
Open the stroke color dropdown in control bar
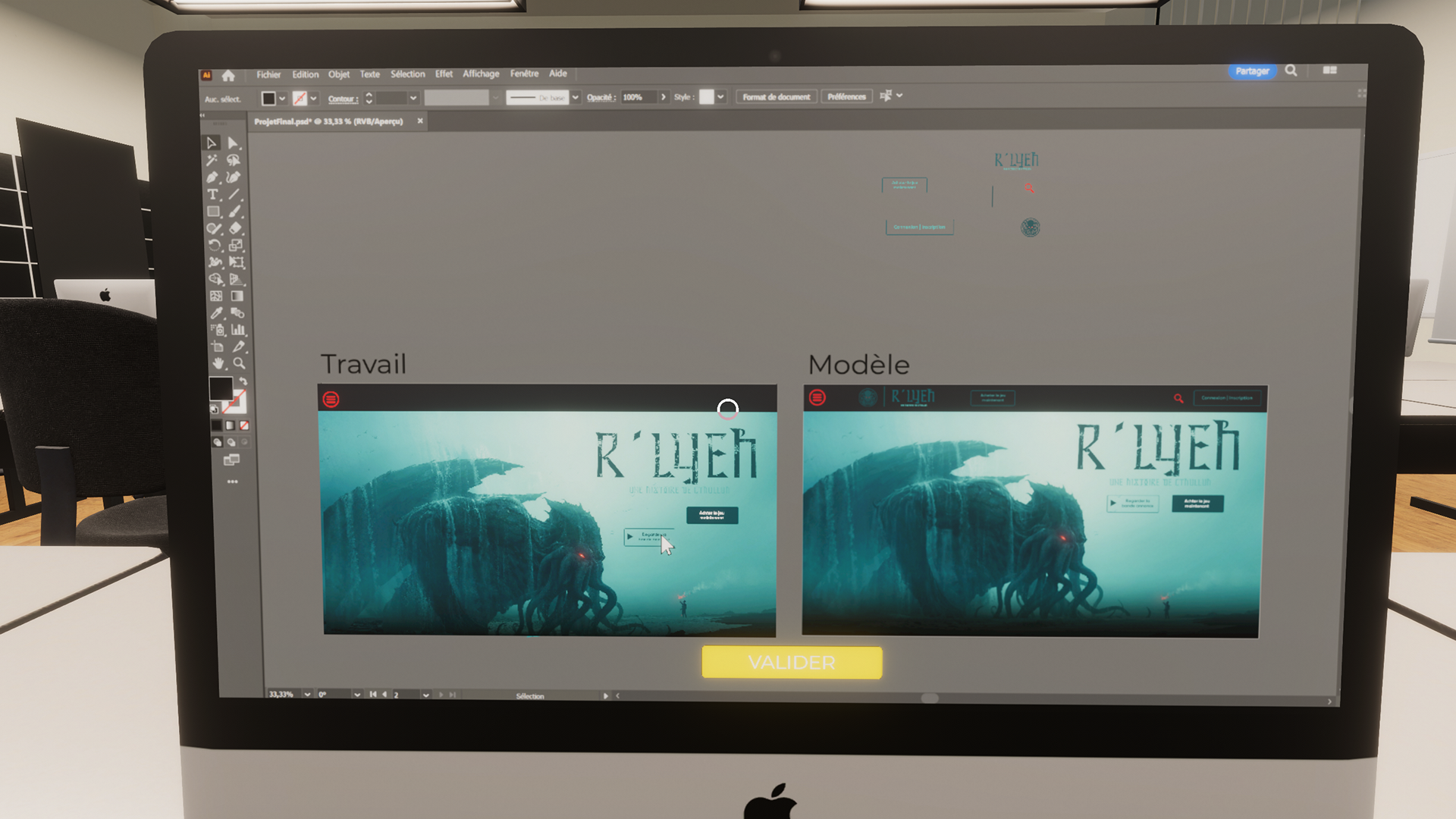(x=313, y=99)
